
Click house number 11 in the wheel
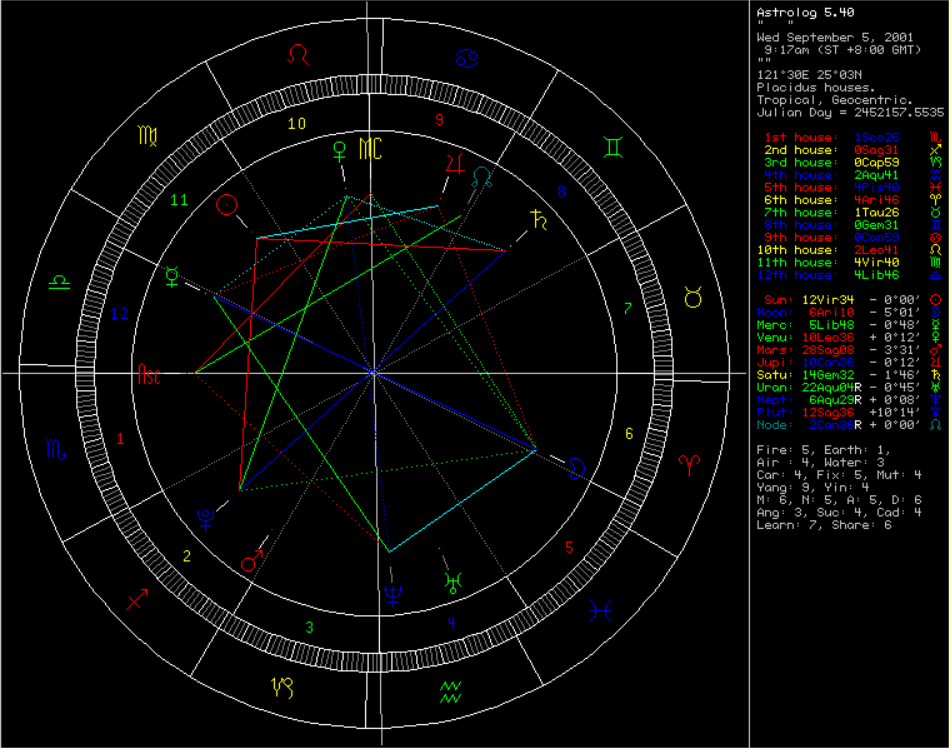point(179,200)
